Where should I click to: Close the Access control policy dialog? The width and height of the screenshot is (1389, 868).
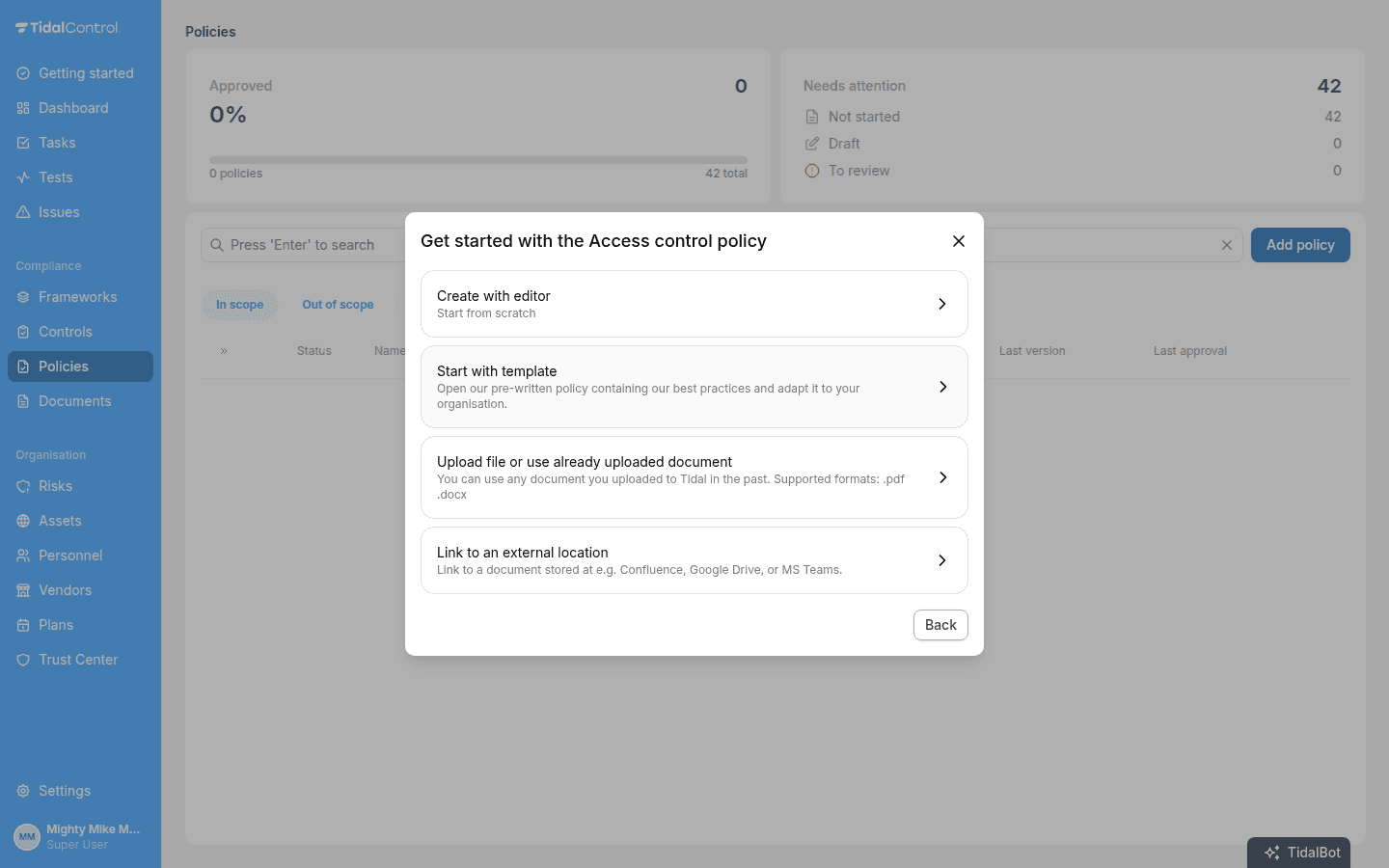[959, 241]
